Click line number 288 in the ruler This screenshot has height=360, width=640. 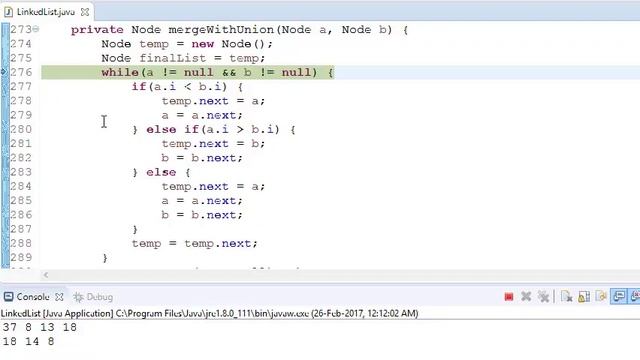(x=21, y=243)
